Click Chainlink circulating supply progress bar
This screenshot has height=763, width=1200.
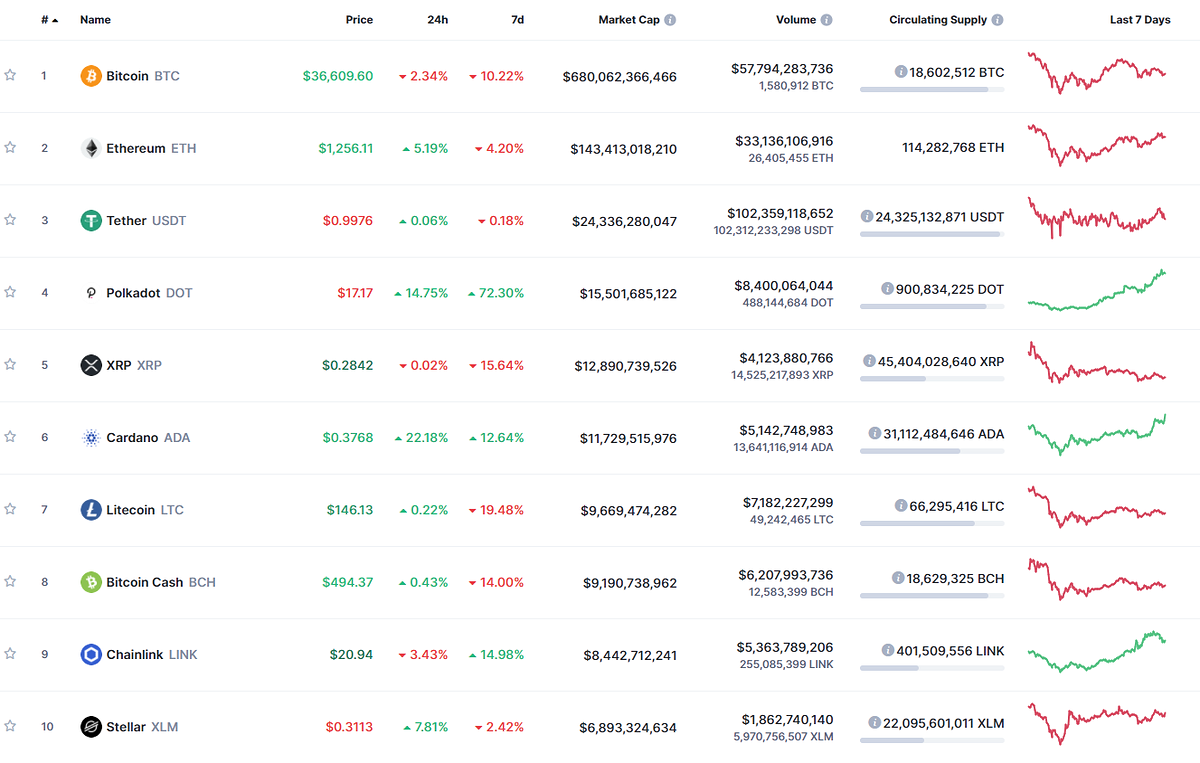(x=932, y=668)
